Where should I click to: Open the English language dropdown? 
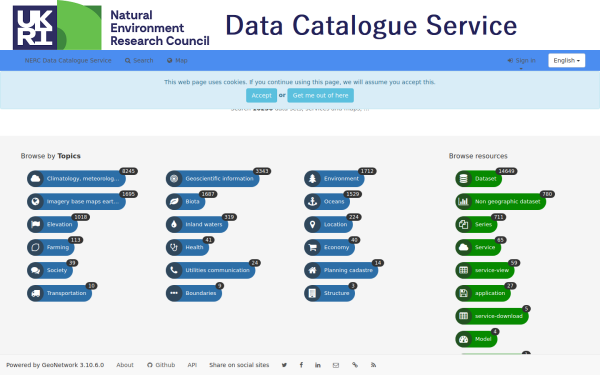566,60
